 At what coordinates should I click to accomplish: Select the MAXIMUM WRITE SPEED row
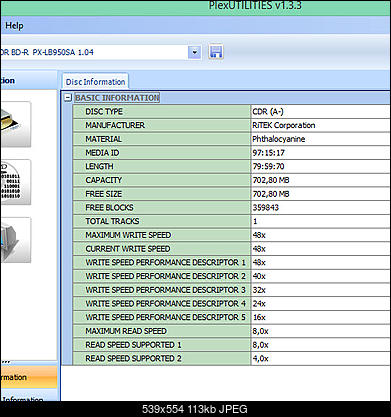(x=232, y=235)
